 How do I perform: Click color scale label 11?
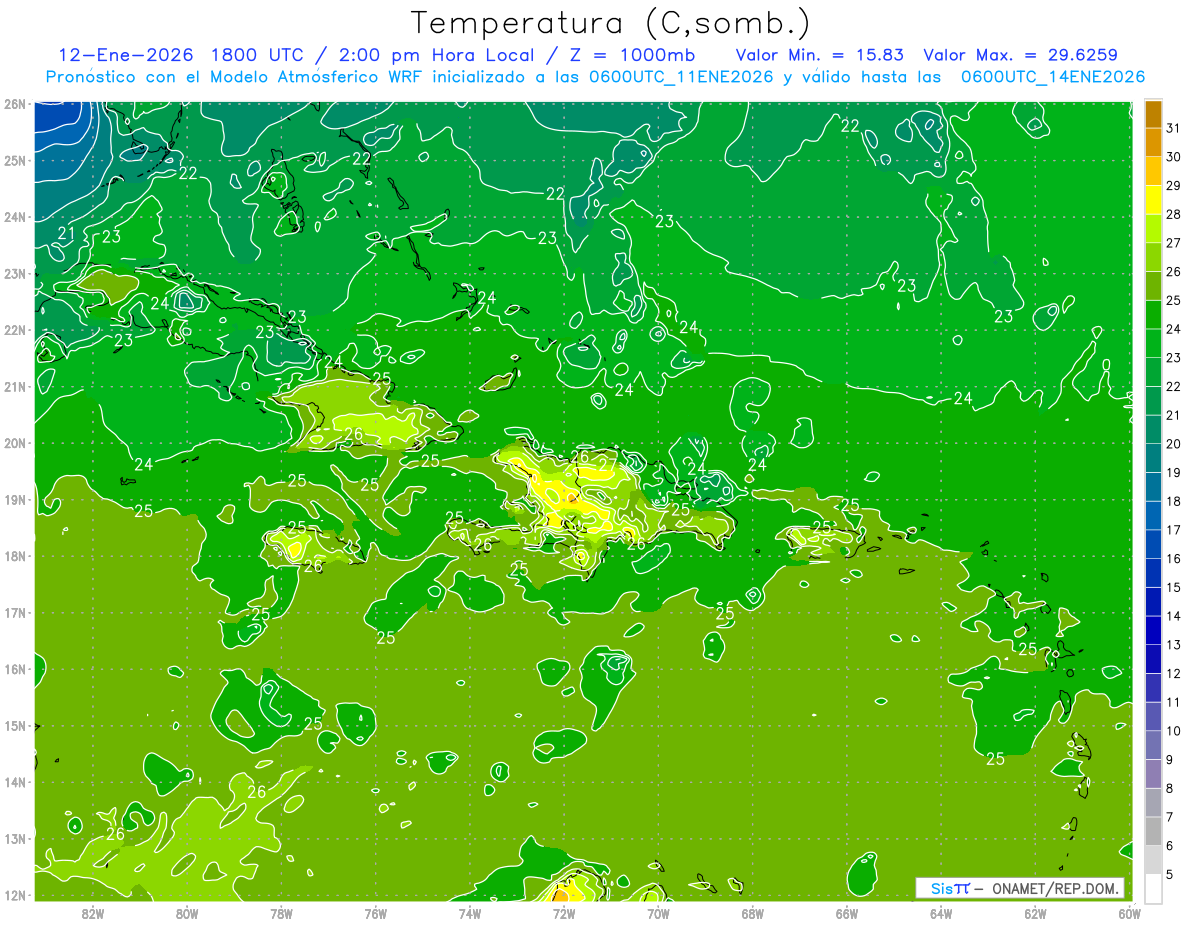point(1173,702)
